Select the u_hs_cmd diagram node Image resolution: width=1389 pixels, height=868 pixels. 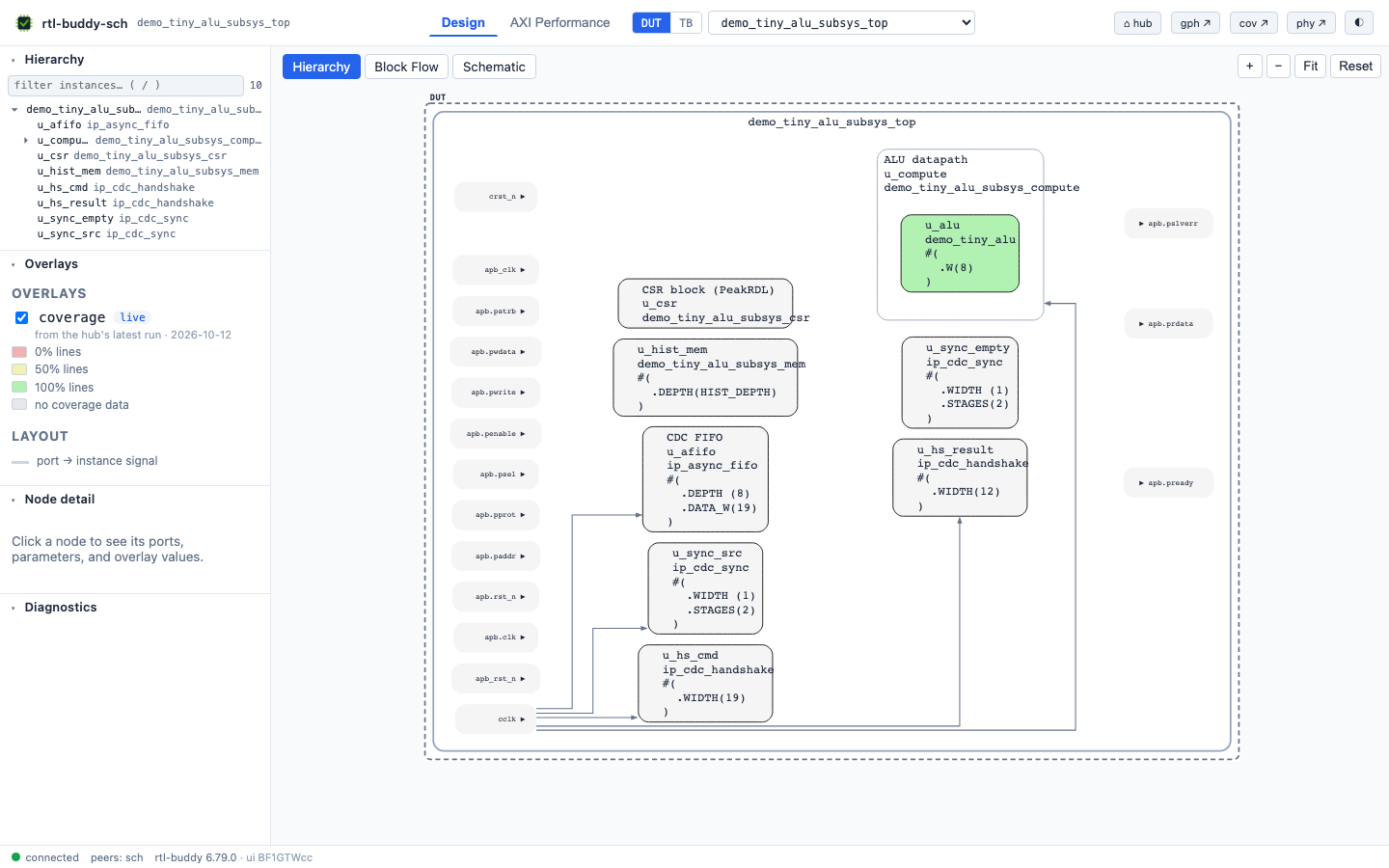[x=705, y=684]
